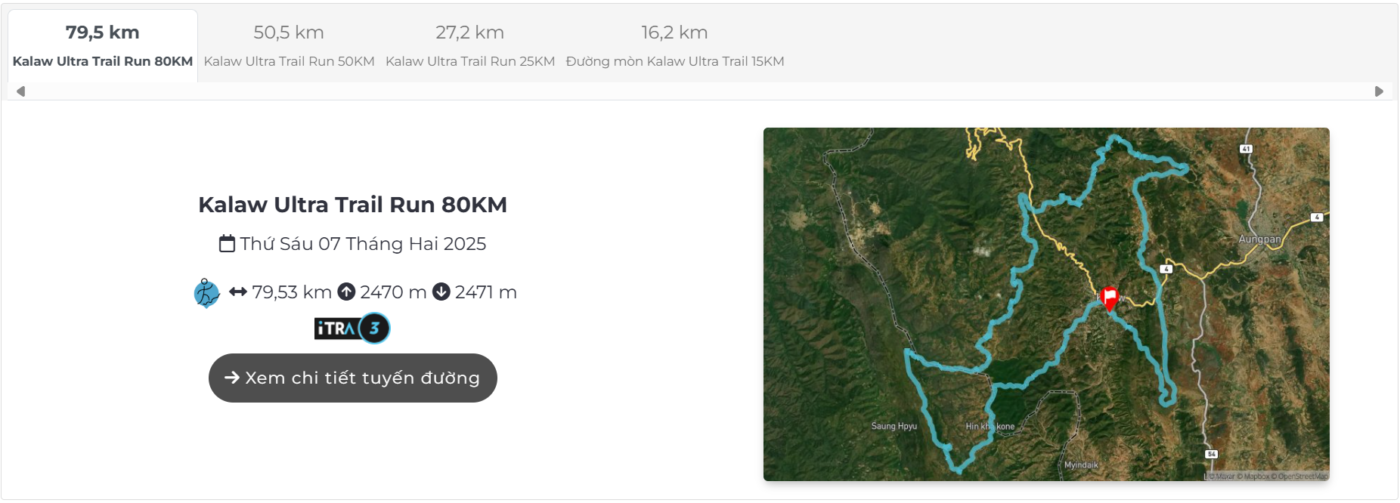Select the Đường mòn Kalaw Ultra Trail 15KM tab
The height and width of the screenshot is (503, 1400).
click(x=675, y=46)
